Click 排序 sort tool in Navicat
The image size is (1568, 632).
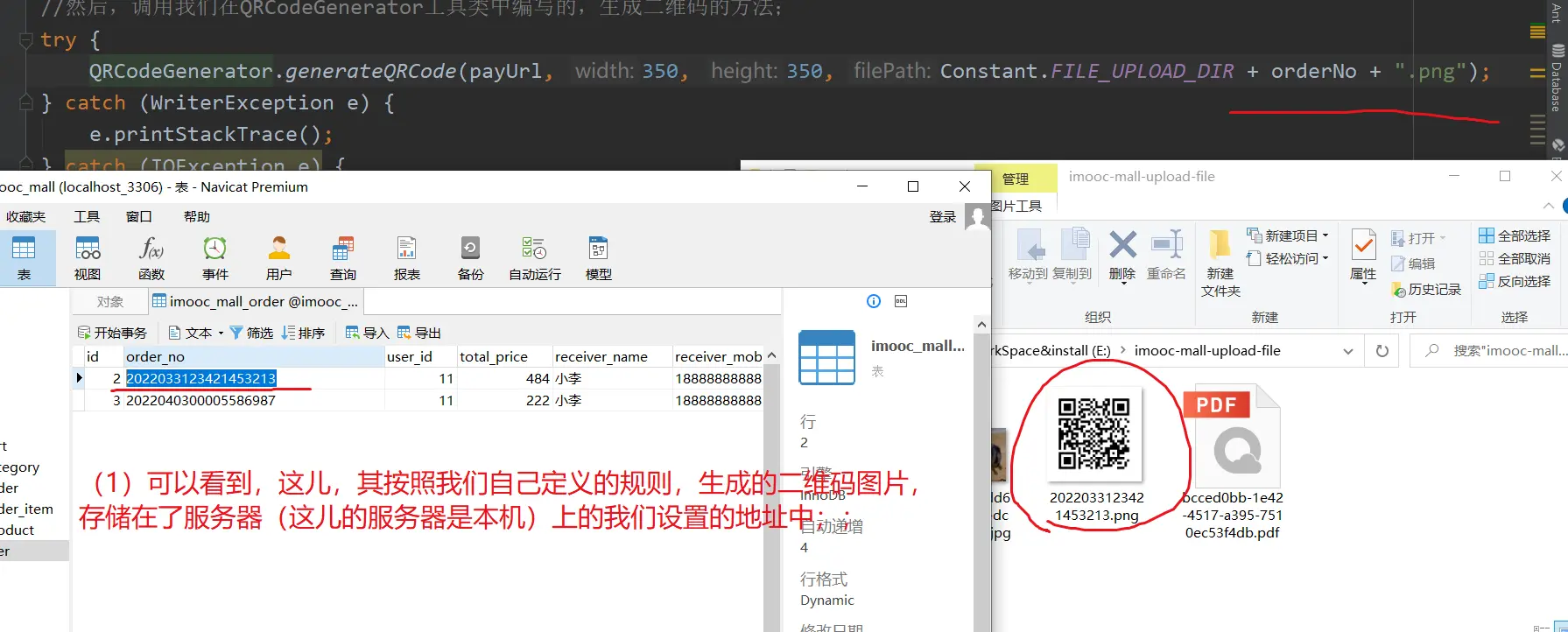303,333
